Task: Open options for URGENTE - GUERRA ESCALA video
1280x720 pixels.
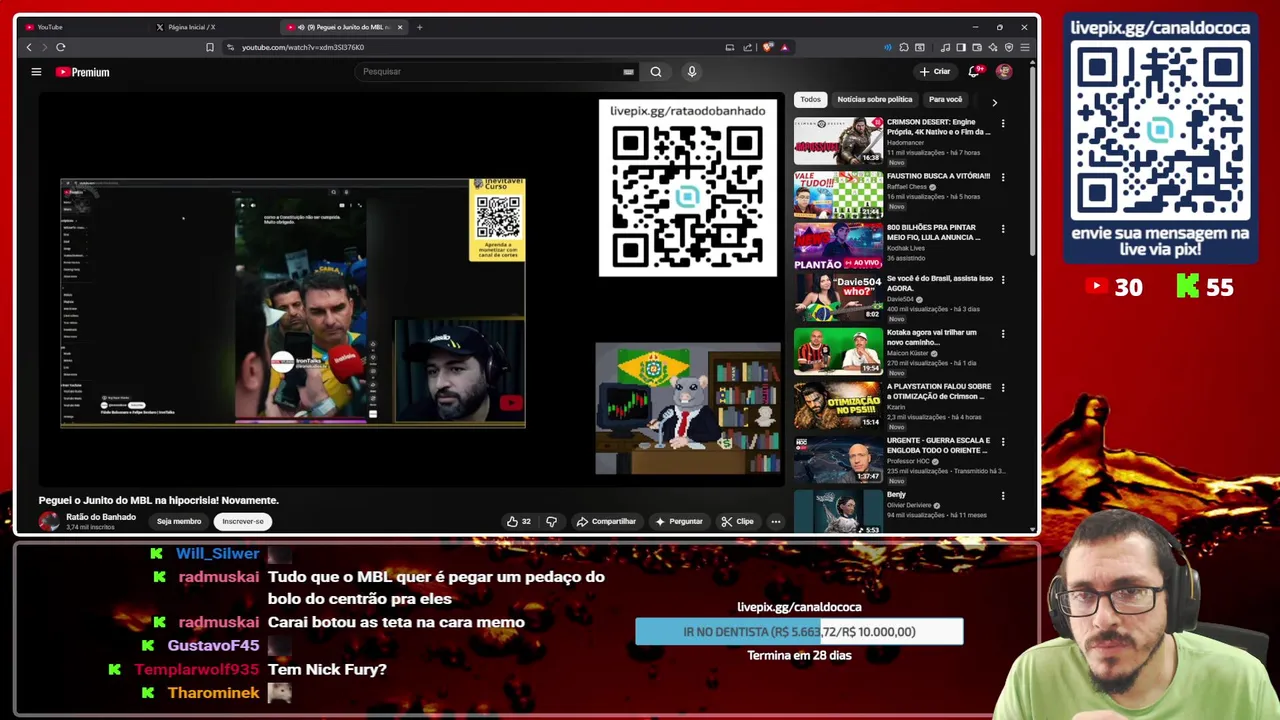Action: (1003, 443)
